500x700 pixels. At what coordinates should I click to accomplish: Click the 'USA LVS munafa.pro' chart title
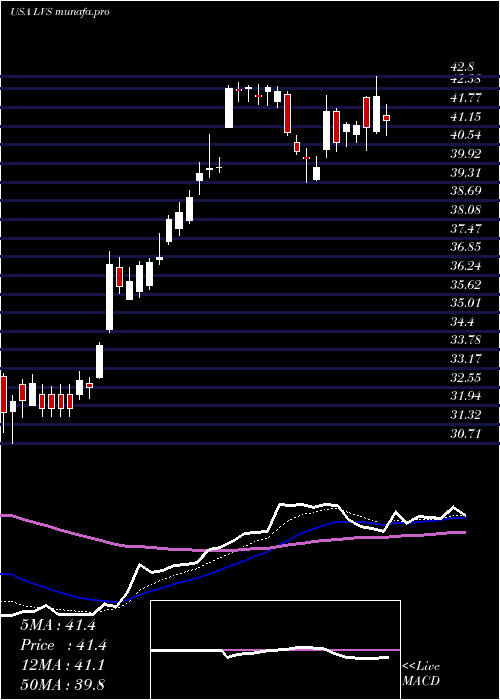pos(60,12)
